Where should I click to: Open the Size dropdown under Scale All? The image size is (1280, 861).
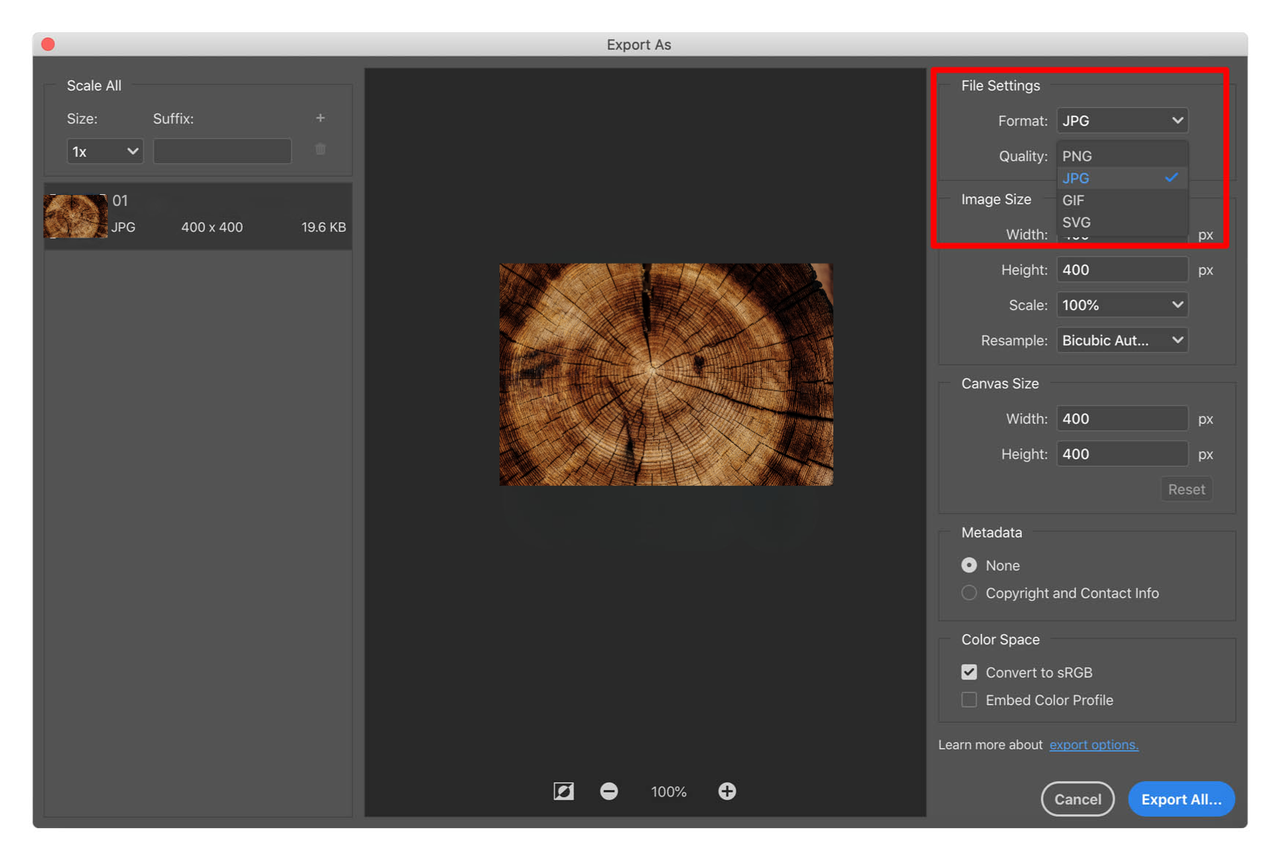pos(104,150)
